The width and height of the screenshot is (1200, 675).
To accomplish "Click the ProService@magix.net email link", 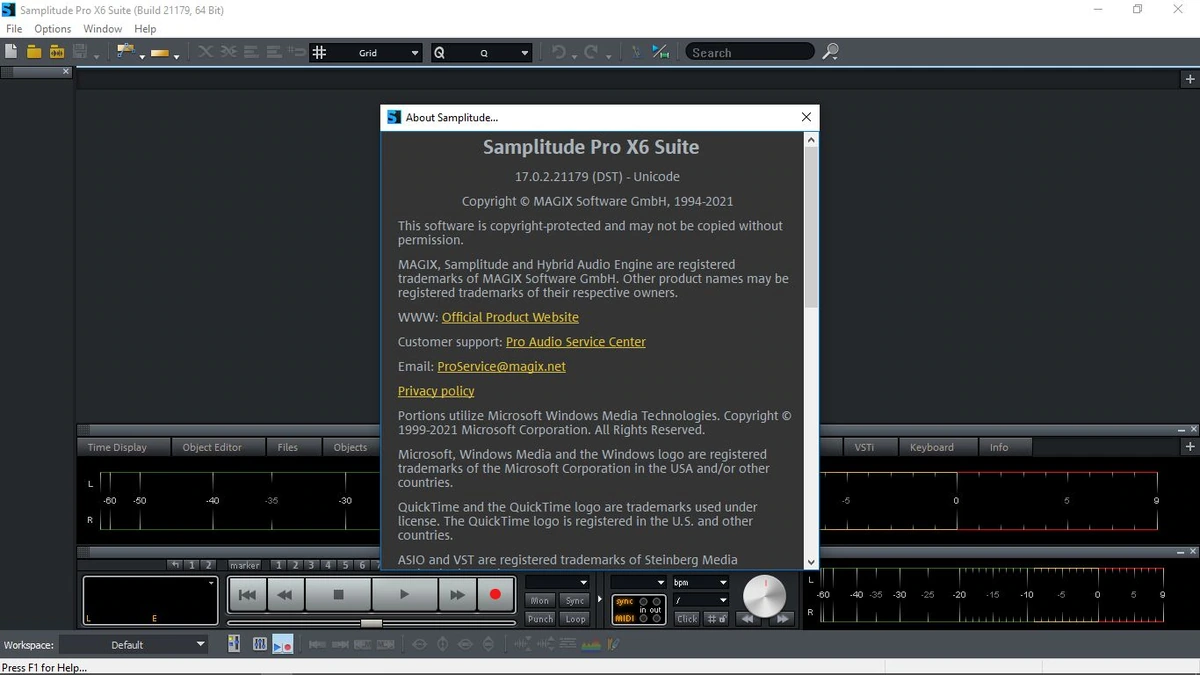I will click(501, 367).
